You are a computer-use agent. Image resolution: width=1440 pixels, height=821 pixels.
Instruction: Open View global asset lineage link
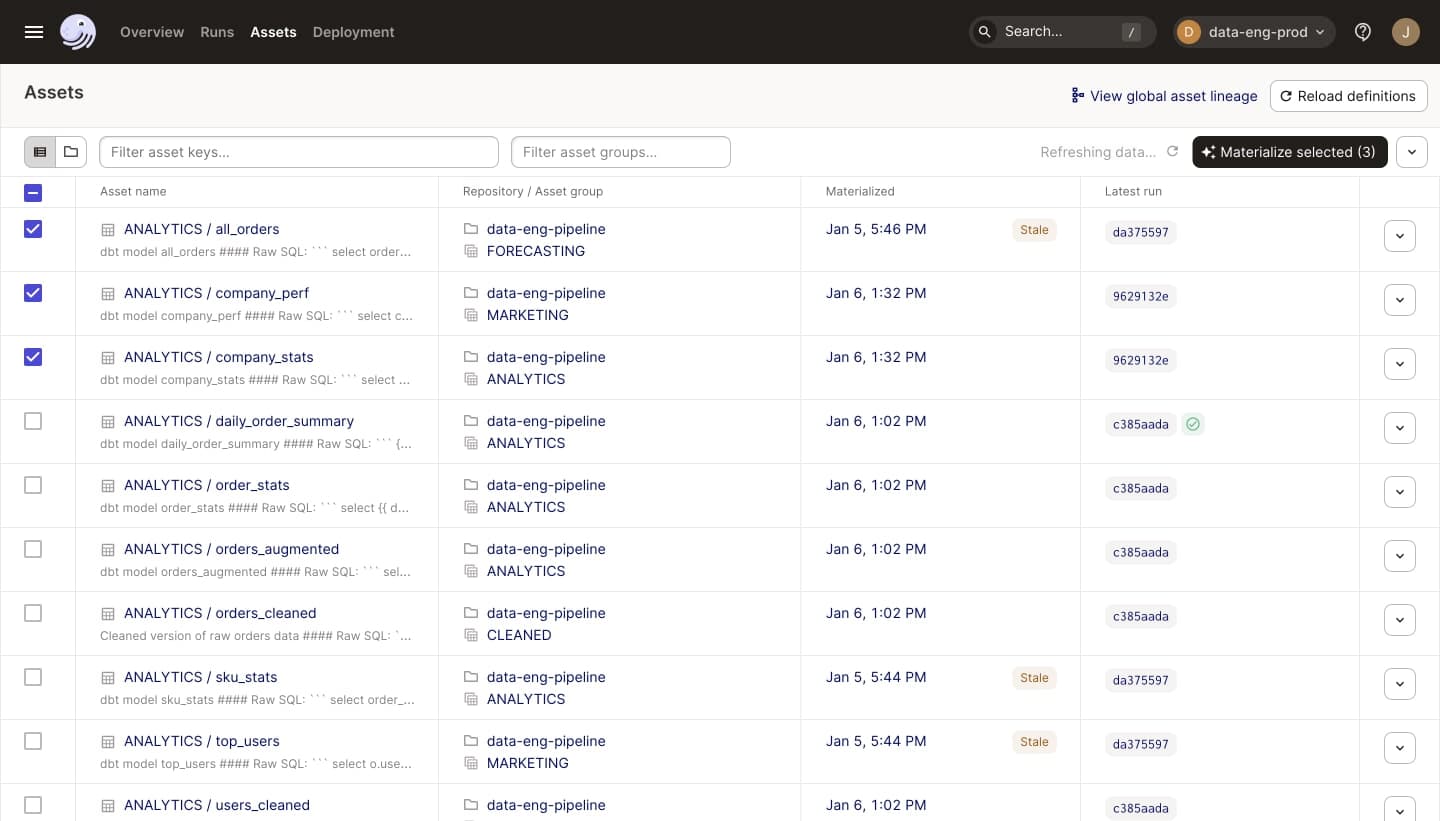tap(1164, 96)
